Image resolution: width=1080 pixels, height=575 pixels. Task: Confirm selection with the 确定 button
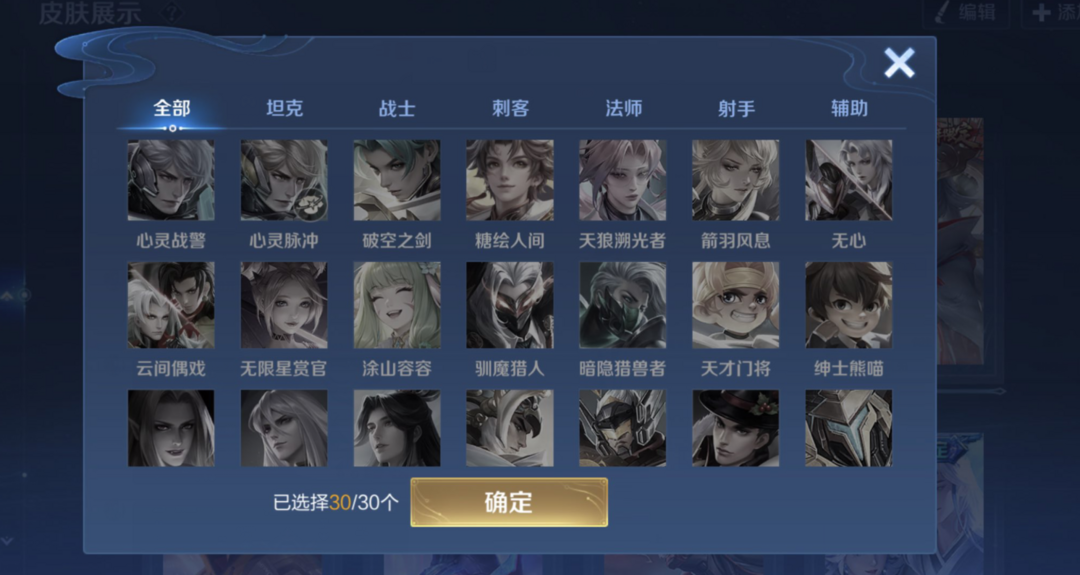point(509,503)
